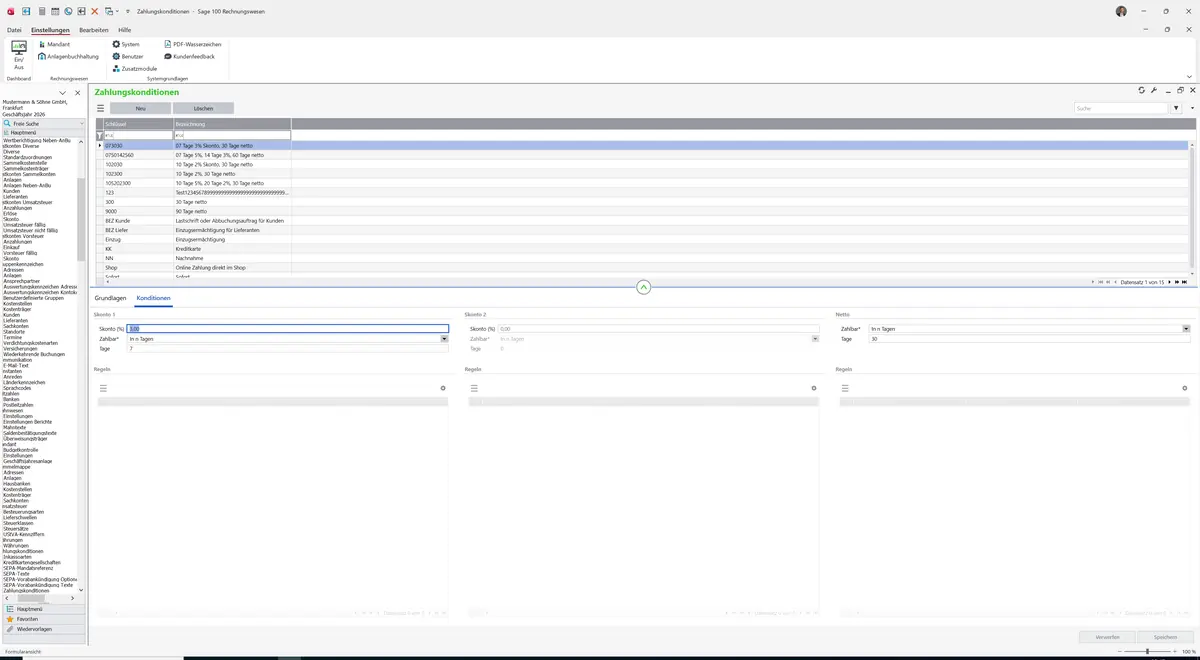Open Skonto 1 Zahlbar dropdown
Screen dimensions: 1200x660
(444, 339)
